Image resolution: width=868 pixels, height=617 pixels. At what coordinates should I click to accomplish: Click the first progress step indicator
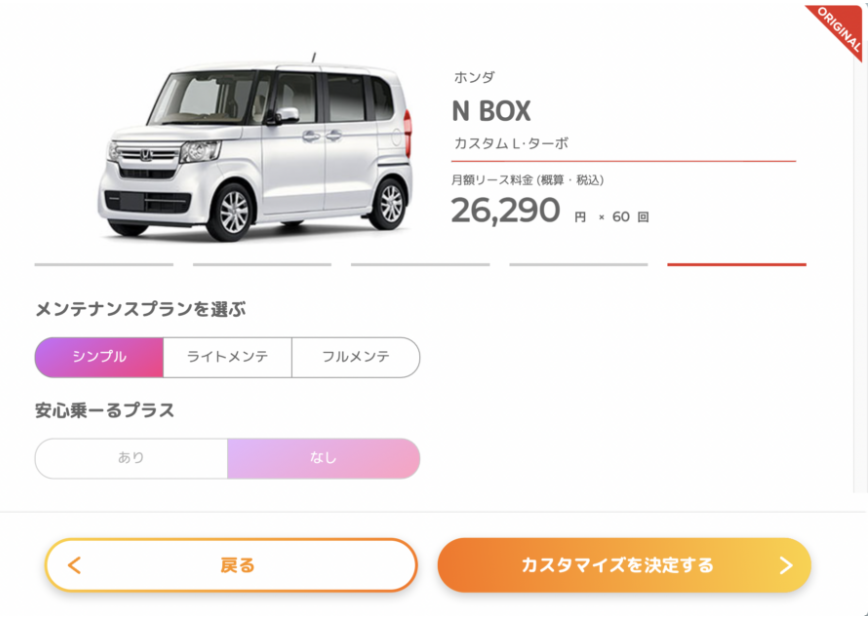(x=104, y=265)
